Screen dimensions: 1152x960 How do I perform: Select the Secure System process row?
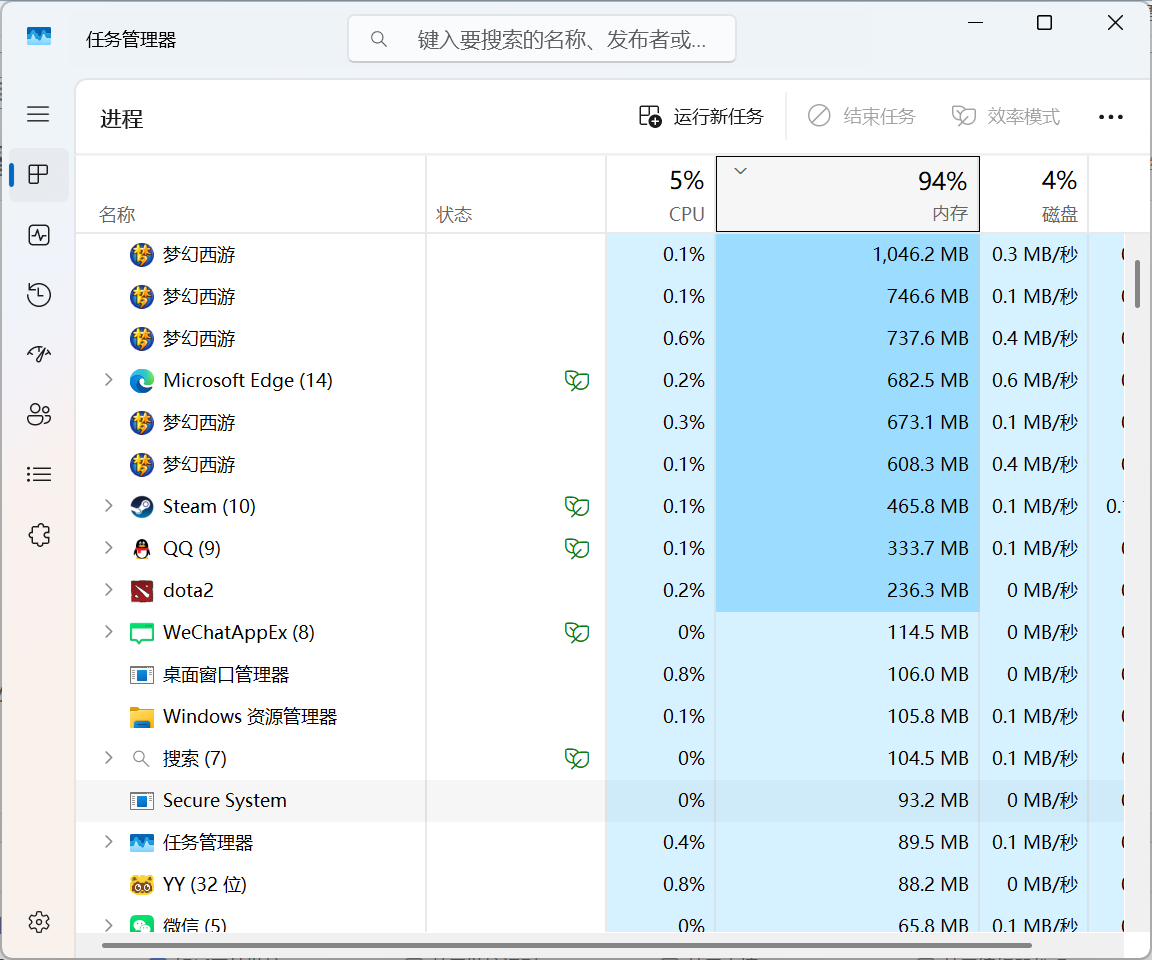pos(600,801)
